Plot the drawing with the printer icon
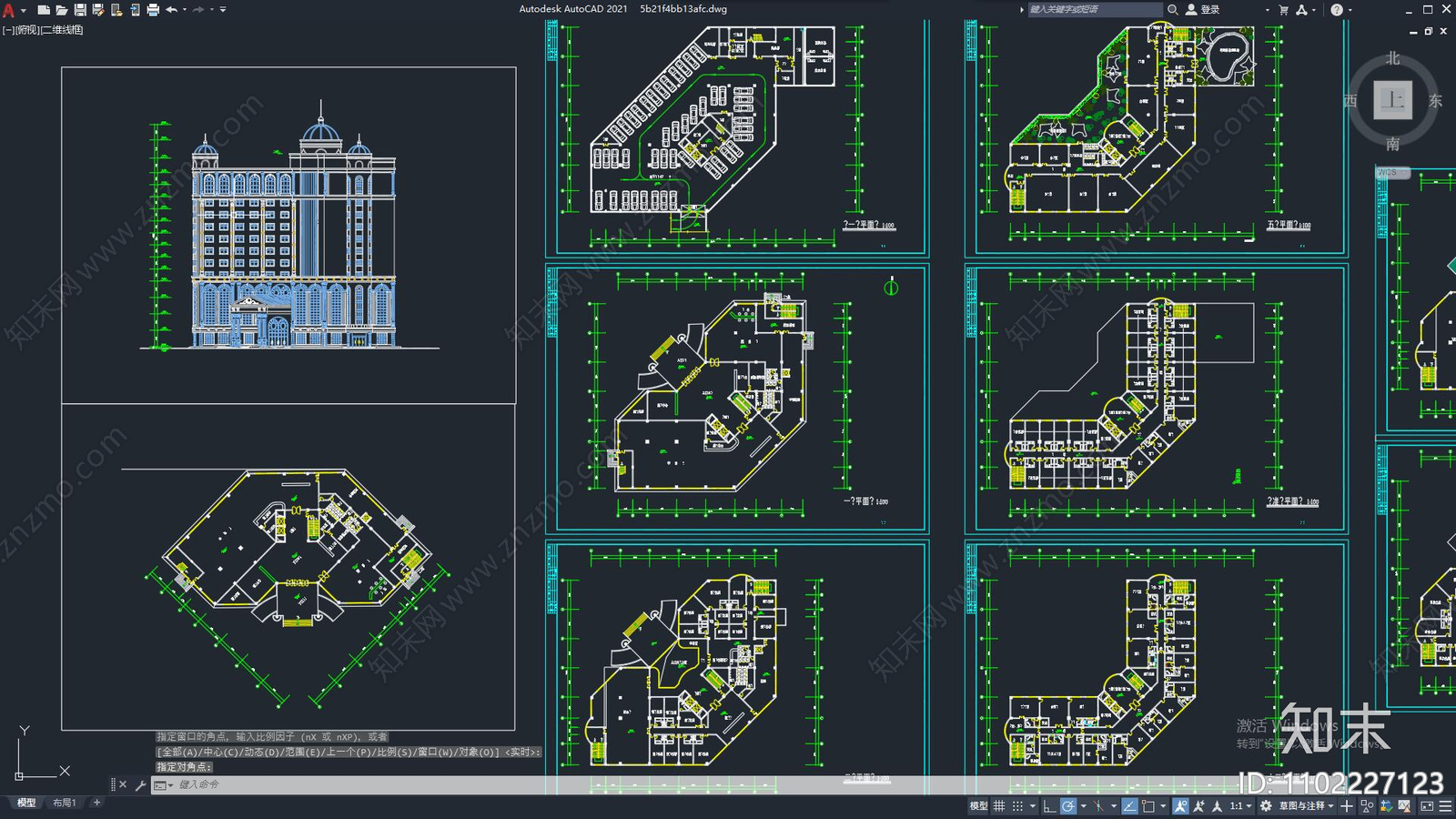Image resolution: width=1456 pixels, height=819 pixels. click(x=153, y=10)
